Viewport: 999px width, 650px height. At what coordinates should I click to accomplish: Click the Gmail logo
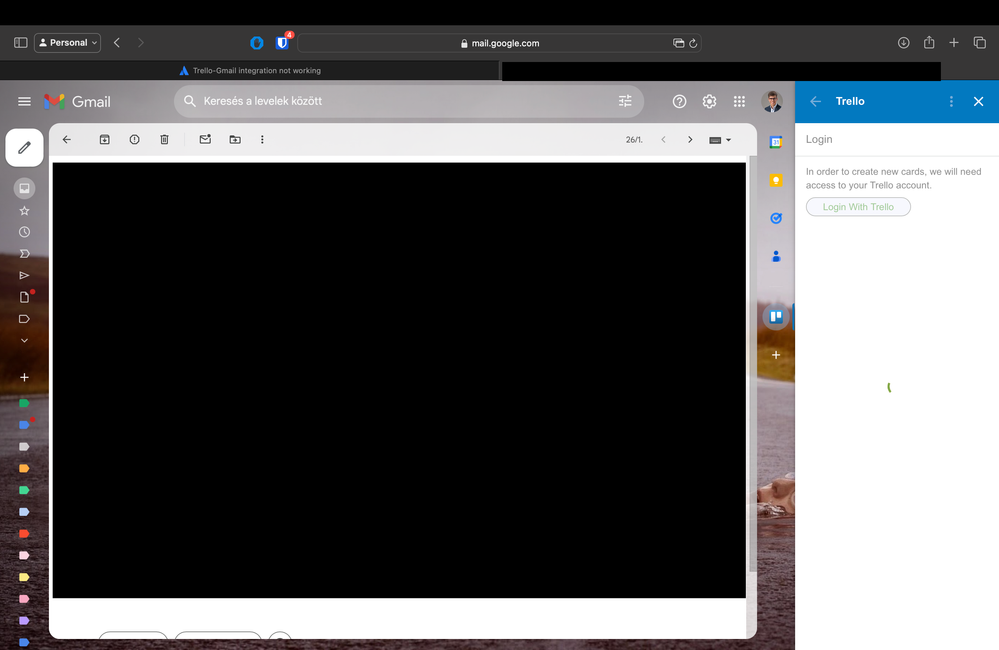[77, 101]
